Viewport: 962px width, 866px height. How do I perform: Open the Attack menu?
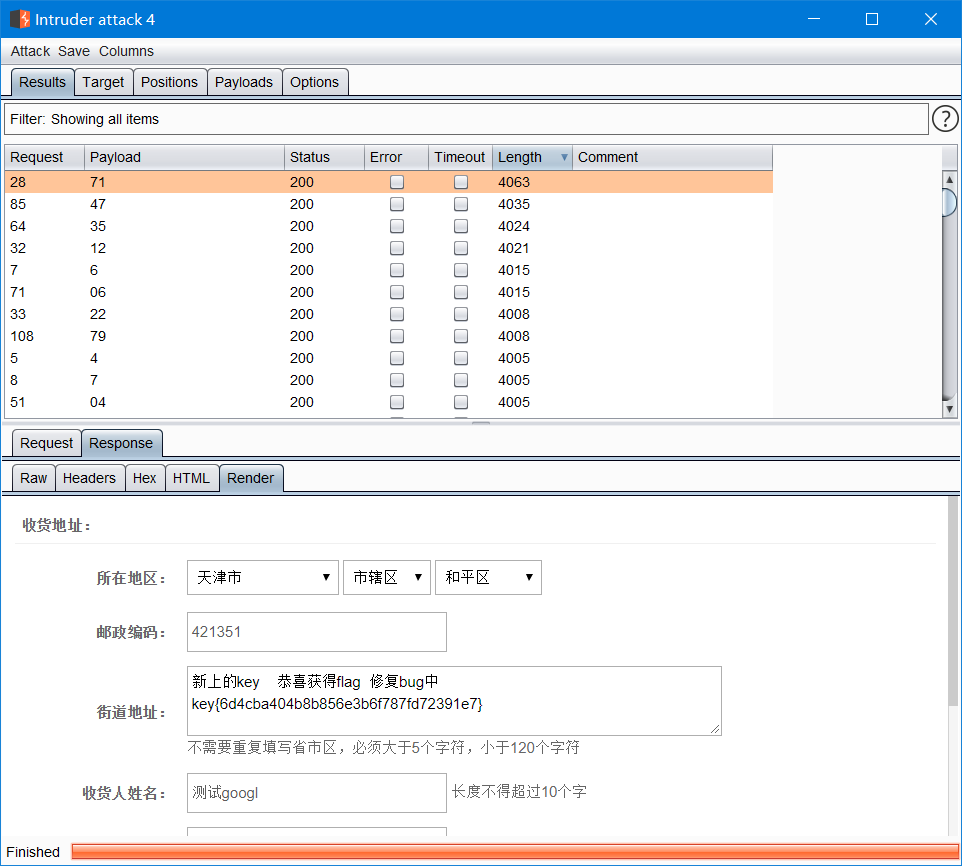(x=30, y=52)
